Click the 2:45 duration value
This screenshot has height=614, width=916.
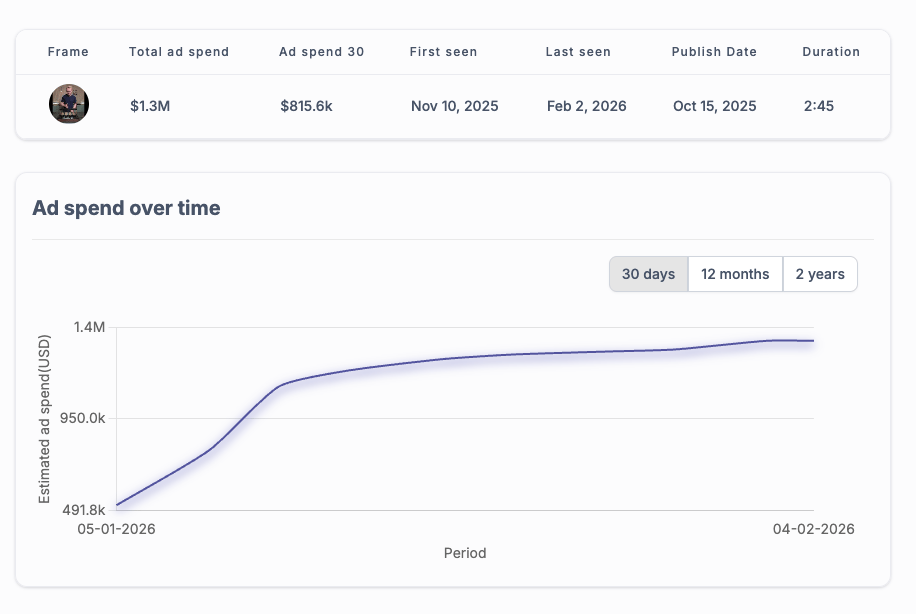(819, 106)
